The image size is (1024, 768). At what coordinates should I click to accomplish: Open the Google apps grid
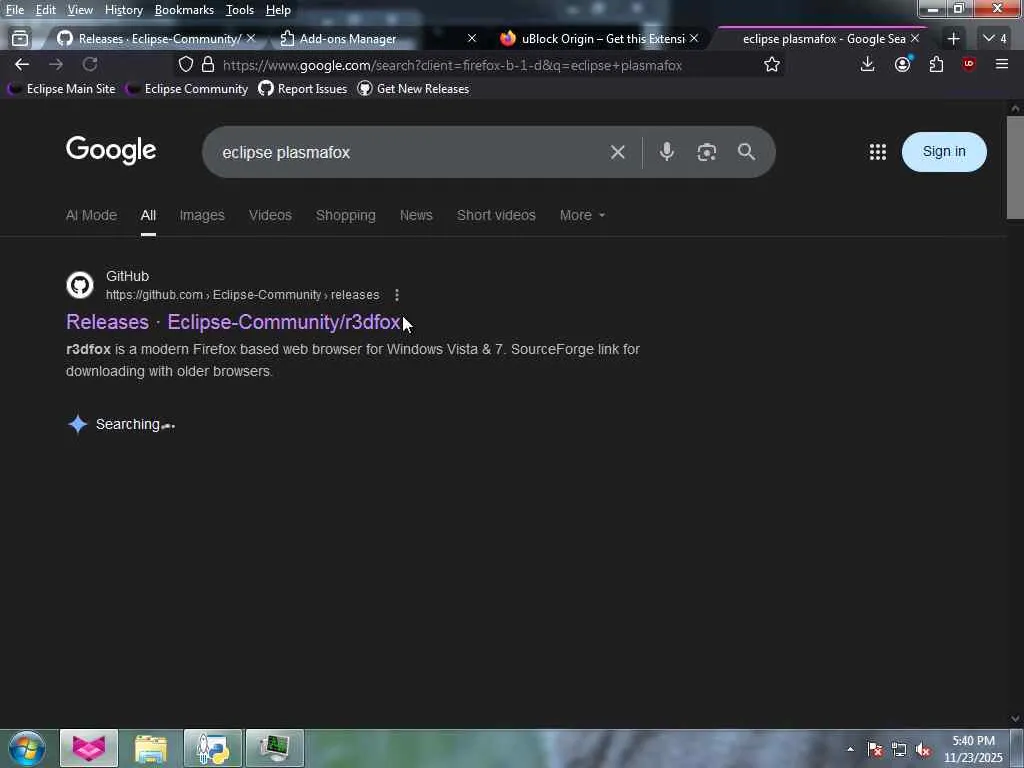tap(878, 152)
